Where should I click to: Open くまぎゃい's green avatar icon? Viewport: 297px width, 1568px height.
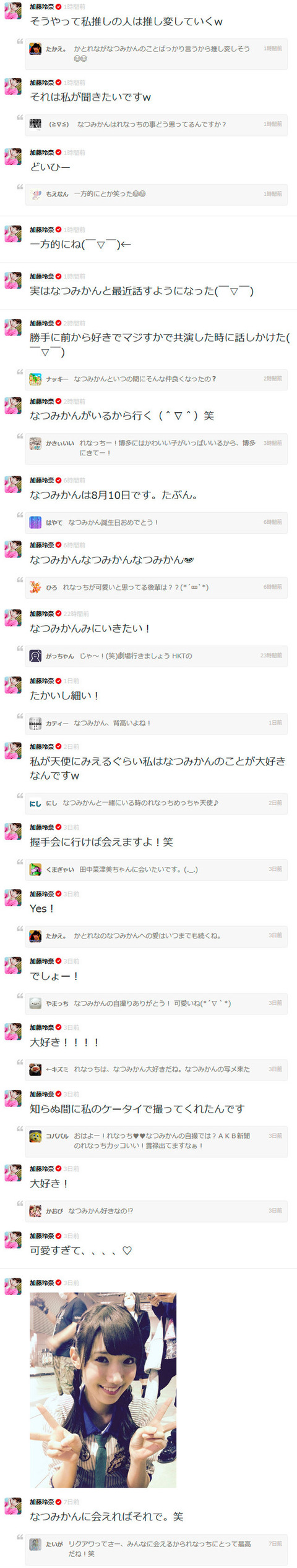click(35, 869)
